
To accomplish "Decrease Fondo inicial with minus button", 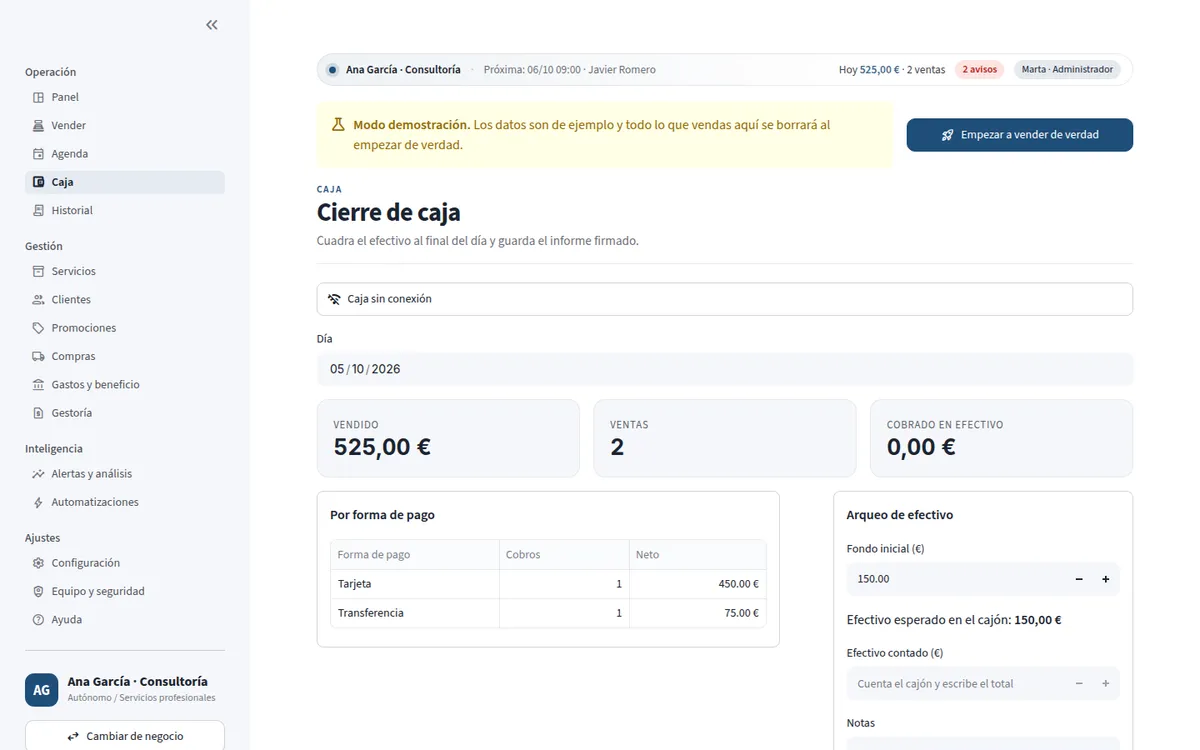I will (1079, 579).
